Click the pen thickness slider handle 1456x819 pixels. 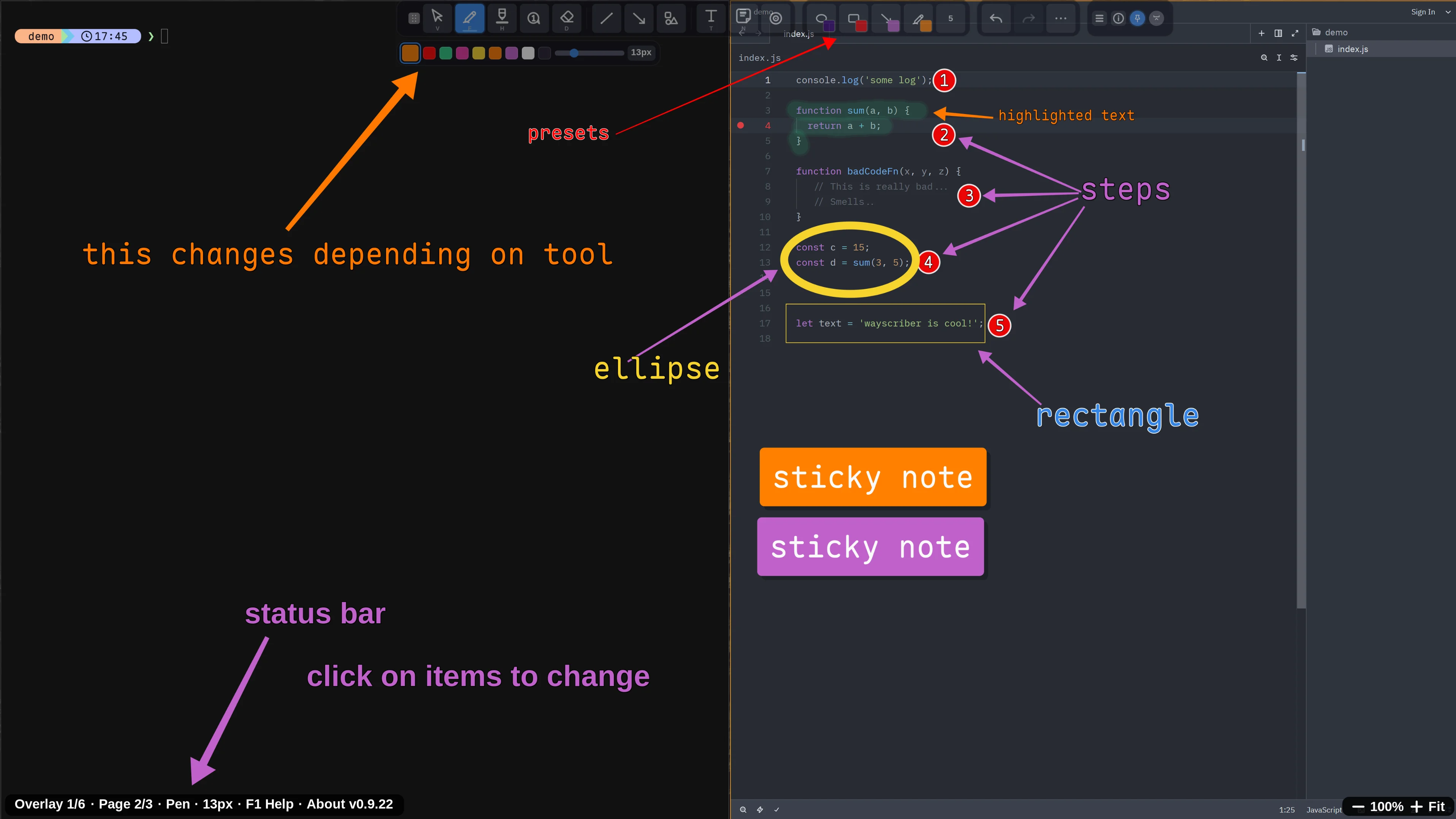tap(574, 53)
